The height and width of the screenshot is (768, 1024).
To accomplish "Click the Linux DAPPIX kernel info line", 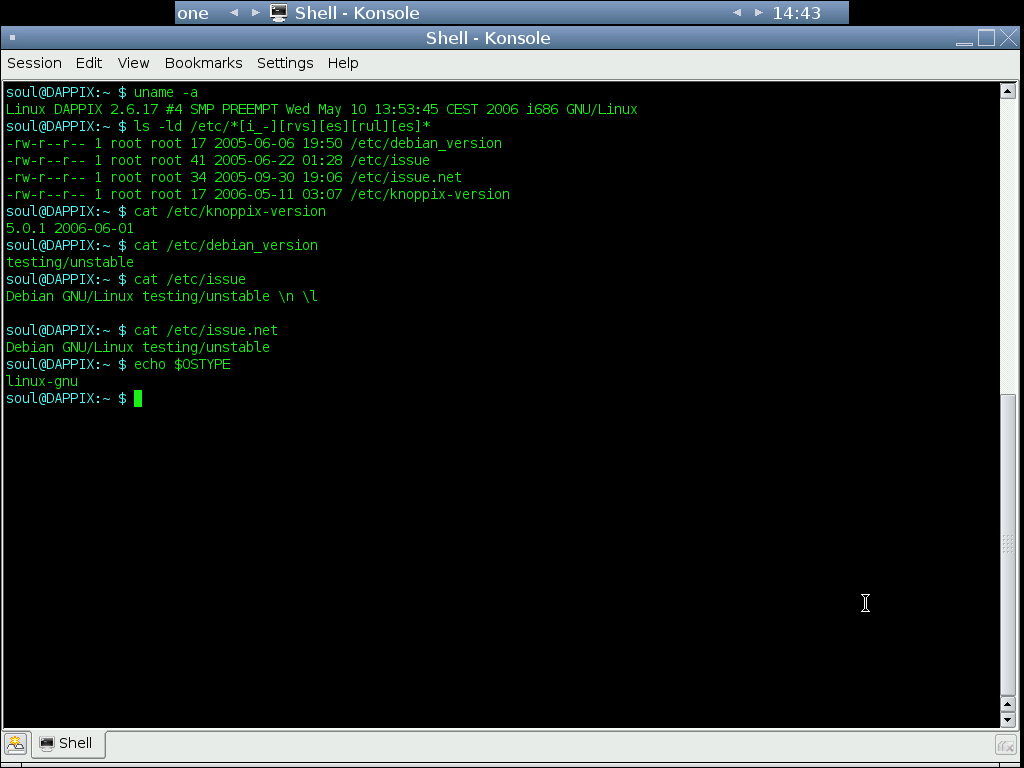I will (x=322, y=109).
